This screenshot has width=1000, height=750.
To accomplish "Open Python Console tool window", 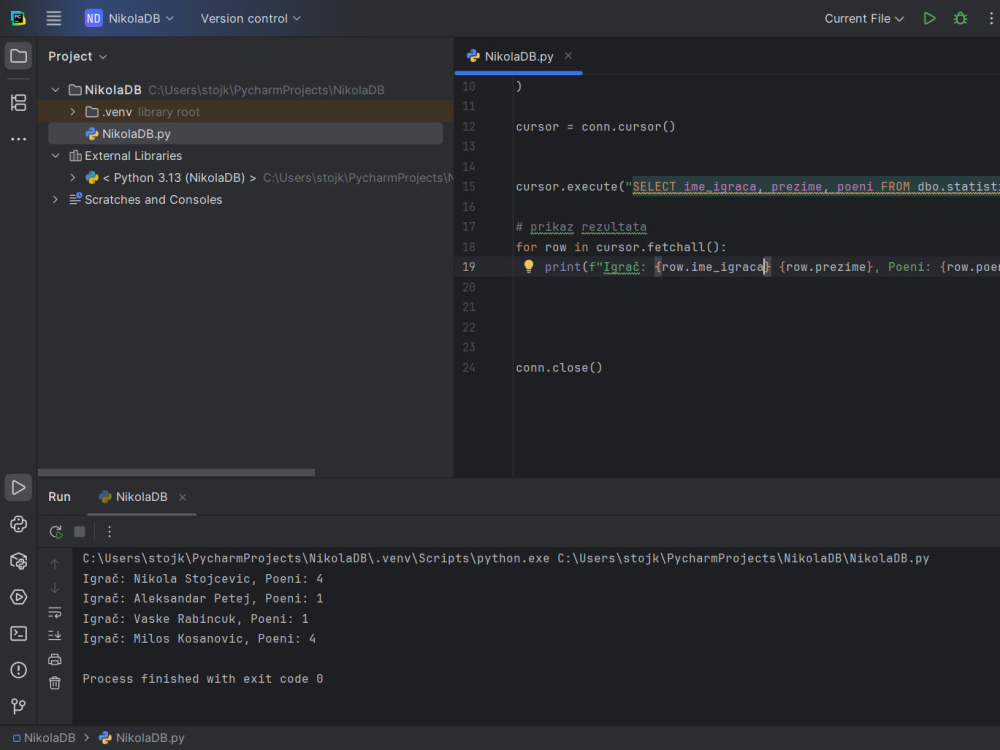I will [x=18, y=524].
